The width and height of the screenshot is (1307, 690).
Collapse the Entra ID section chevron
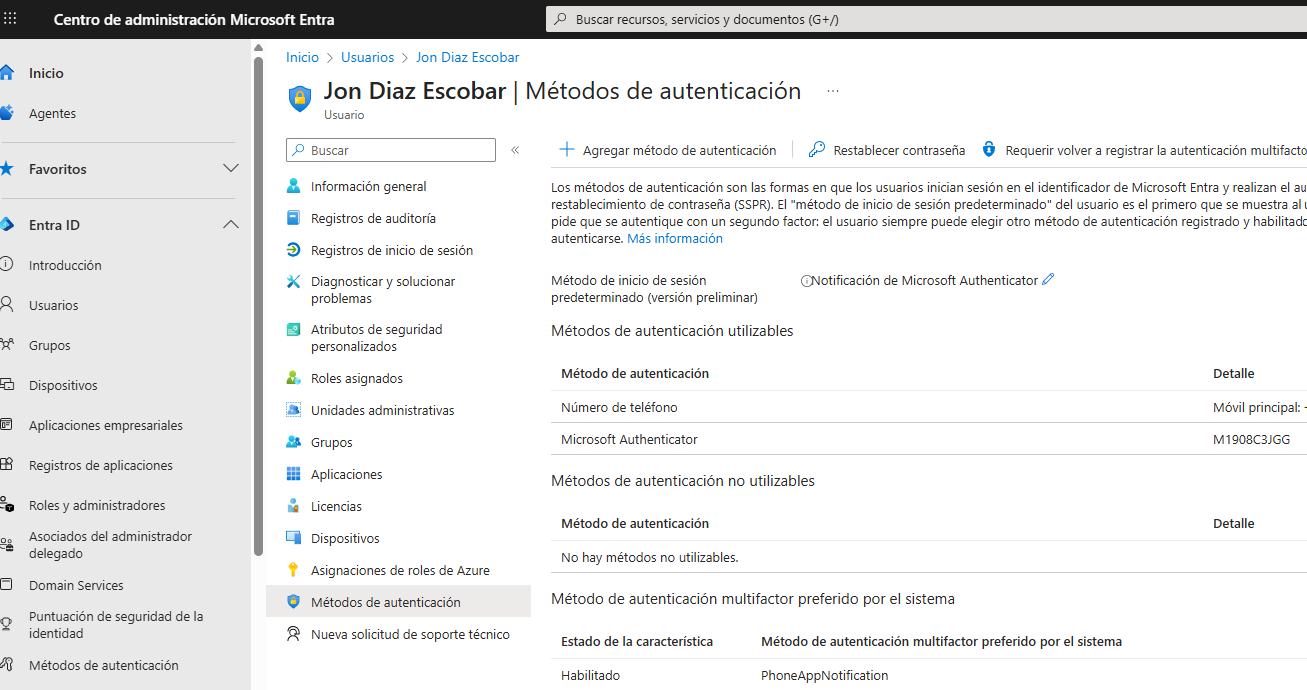pyautogui.click(x=230, y=225)
